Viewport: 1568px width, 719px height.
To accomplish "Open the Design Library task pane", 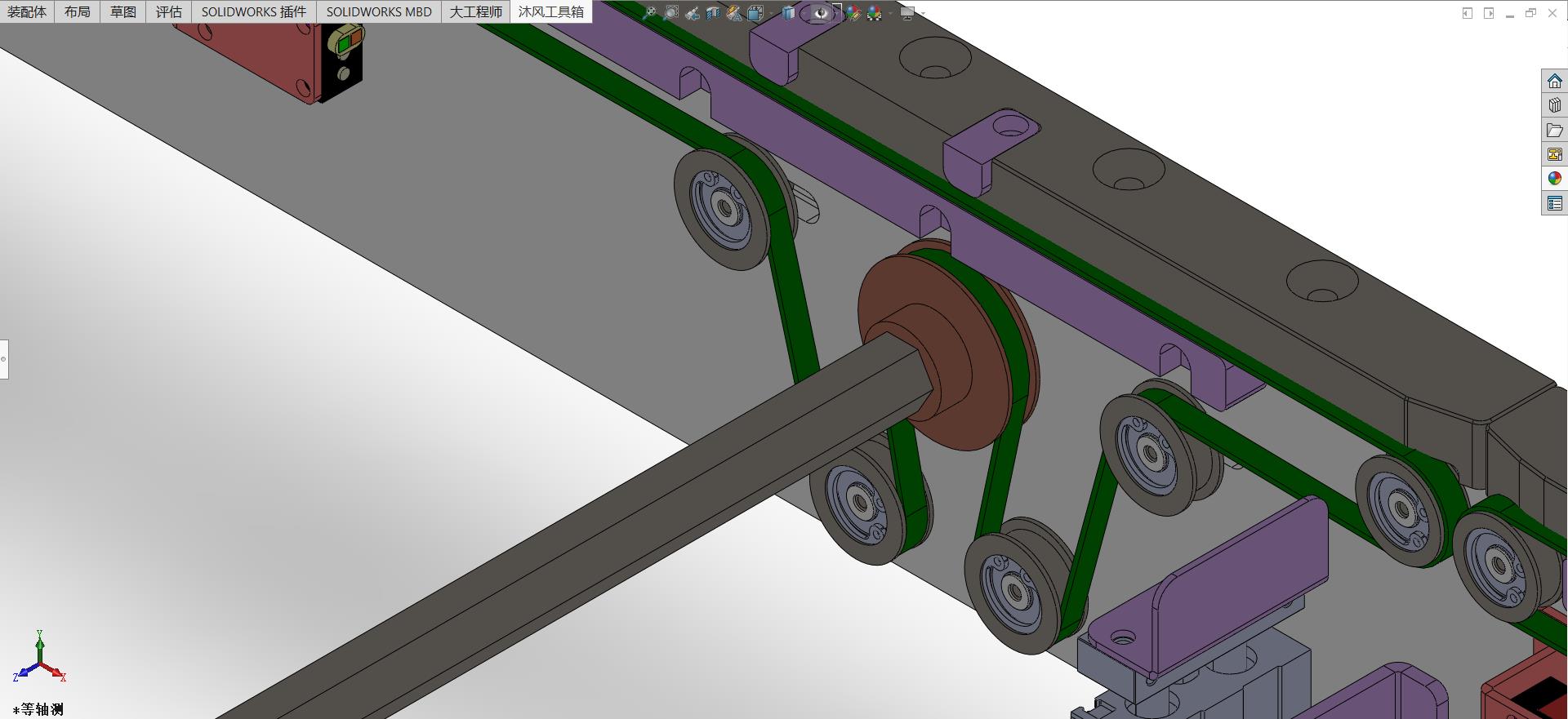I will 1554,105.
